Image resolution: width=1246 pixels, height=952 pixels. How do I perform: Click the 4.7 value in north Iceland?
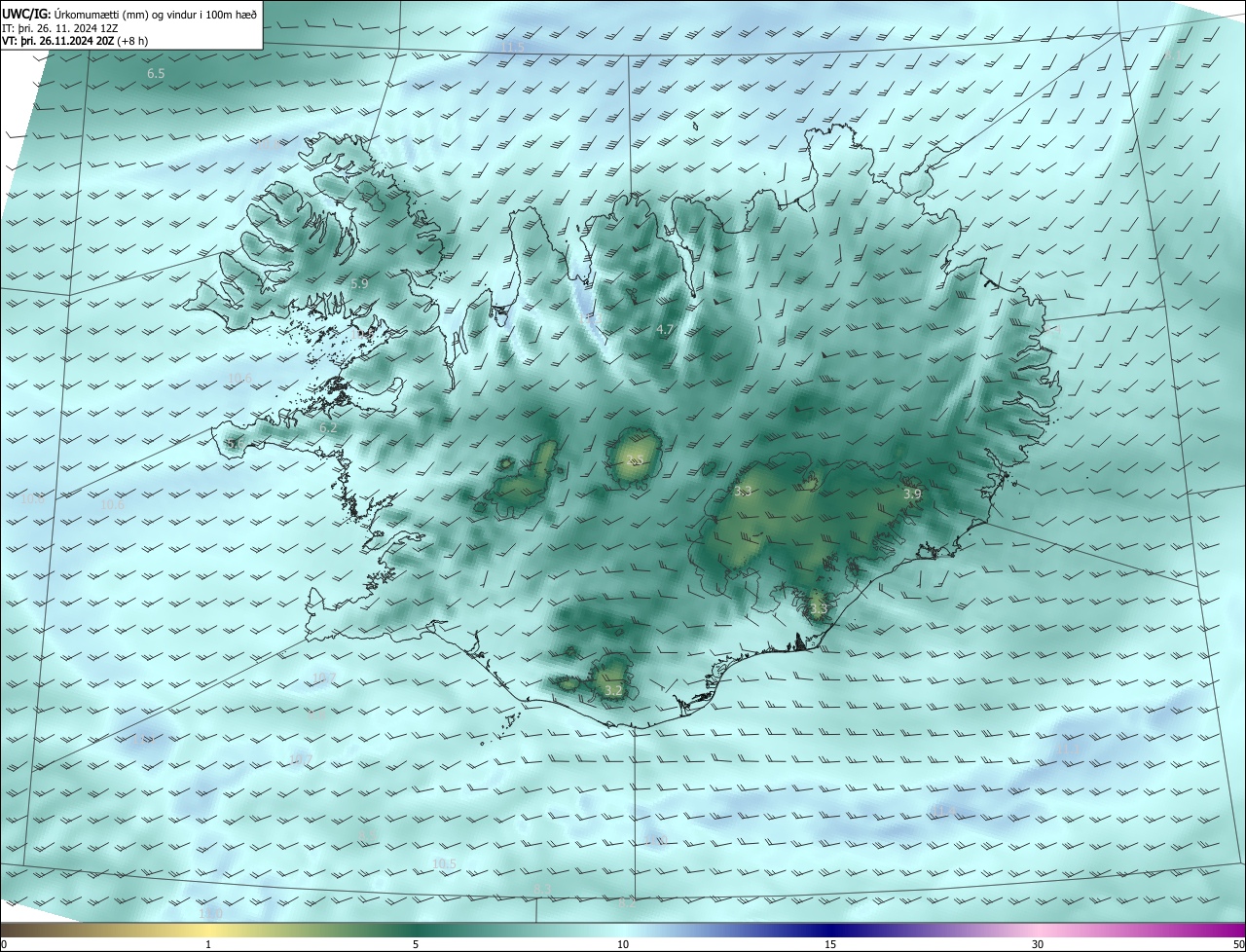click(x=665, y=330)
